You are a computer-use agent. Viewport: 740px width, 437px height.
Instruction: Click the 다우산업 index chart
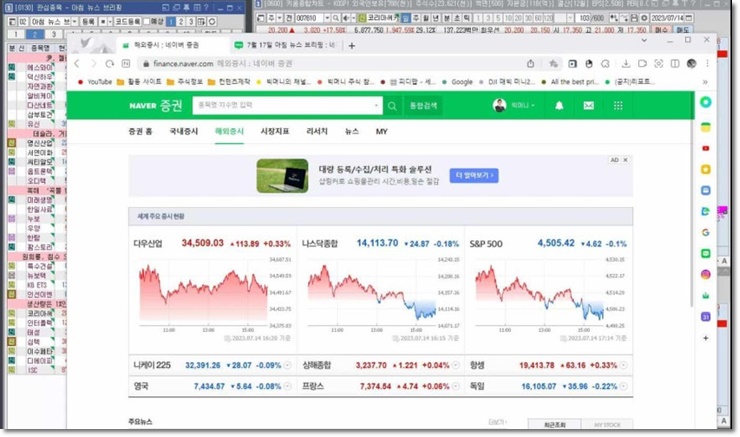tap(203, 293)
